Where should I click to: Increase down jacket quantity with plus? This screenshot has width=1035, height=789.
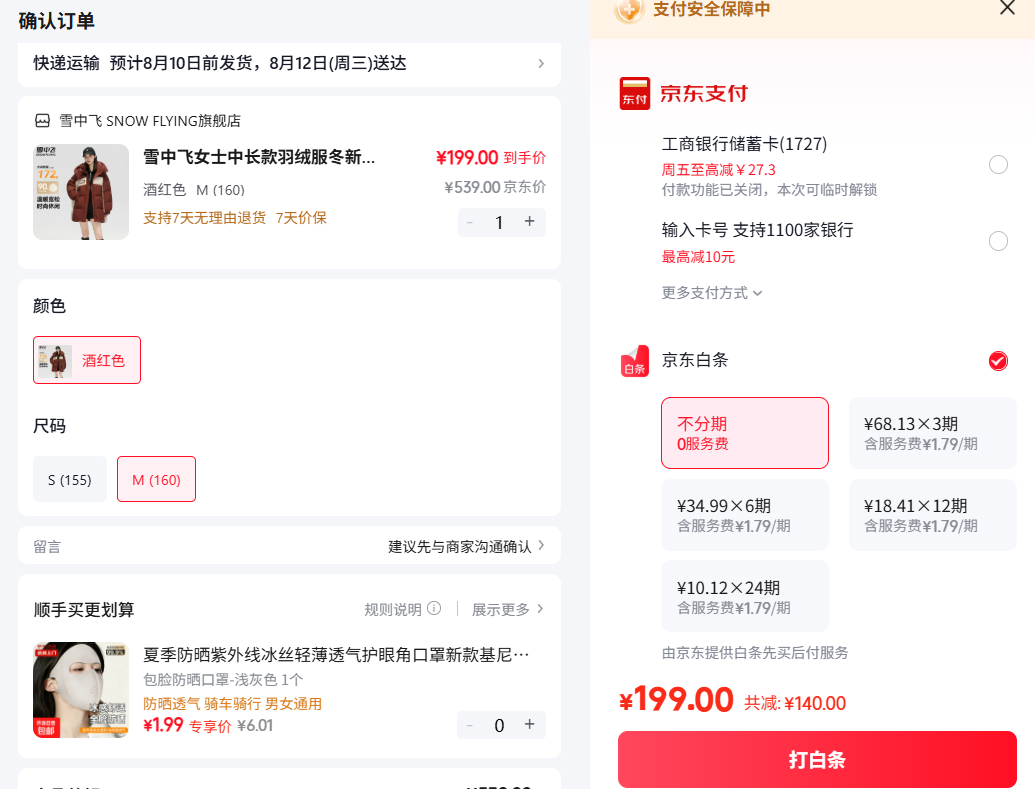529,221
